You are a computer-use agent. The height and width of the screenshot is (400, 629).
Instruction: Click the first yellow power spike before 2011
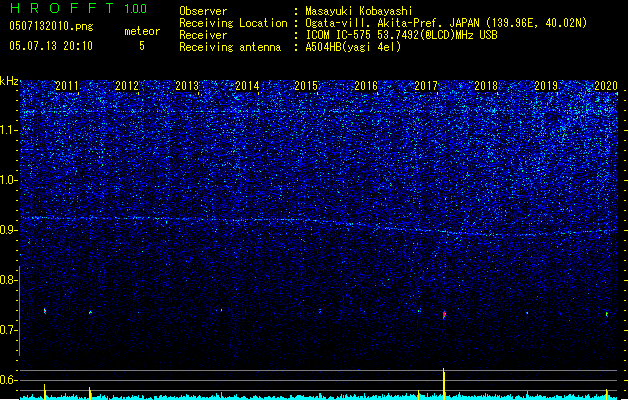pos(45,392)
